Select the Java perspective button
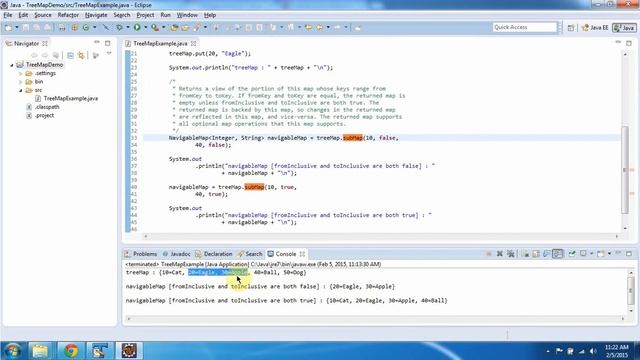The width and height of the screenshot is (640, 360). pyautogui.click(x=624, y=28)
